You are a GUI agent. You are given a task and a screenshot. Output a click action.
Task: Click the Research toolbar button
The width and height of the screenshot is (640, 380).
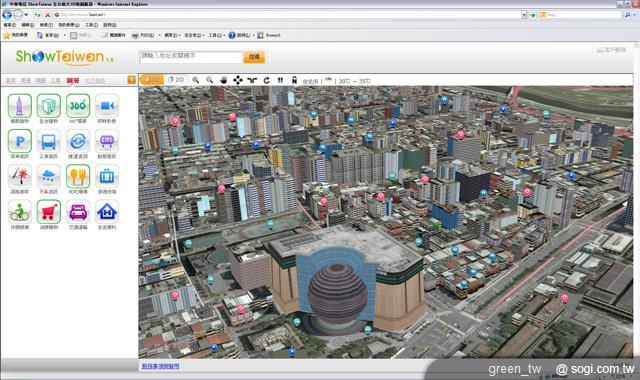269,36
